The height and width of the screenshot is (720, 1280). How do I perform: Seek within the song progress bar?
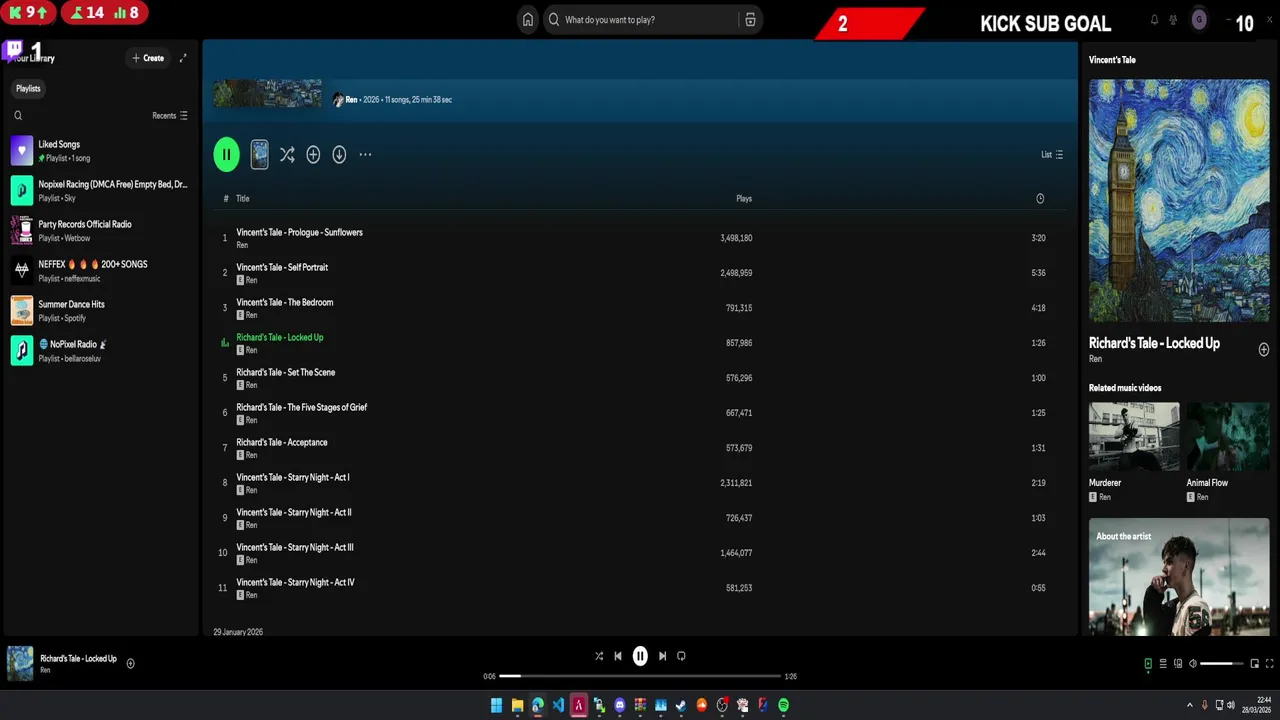[x=640, y=676]
